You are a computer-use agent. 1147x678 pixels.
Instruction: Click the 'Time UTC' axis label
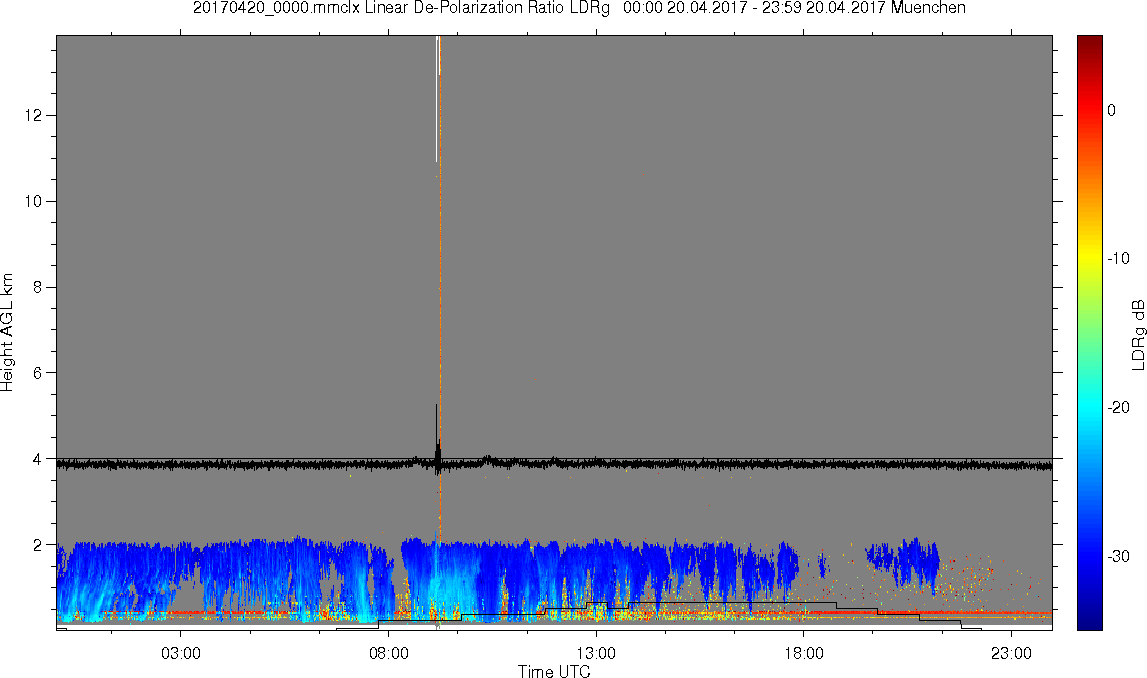click(x=554, y=671)
